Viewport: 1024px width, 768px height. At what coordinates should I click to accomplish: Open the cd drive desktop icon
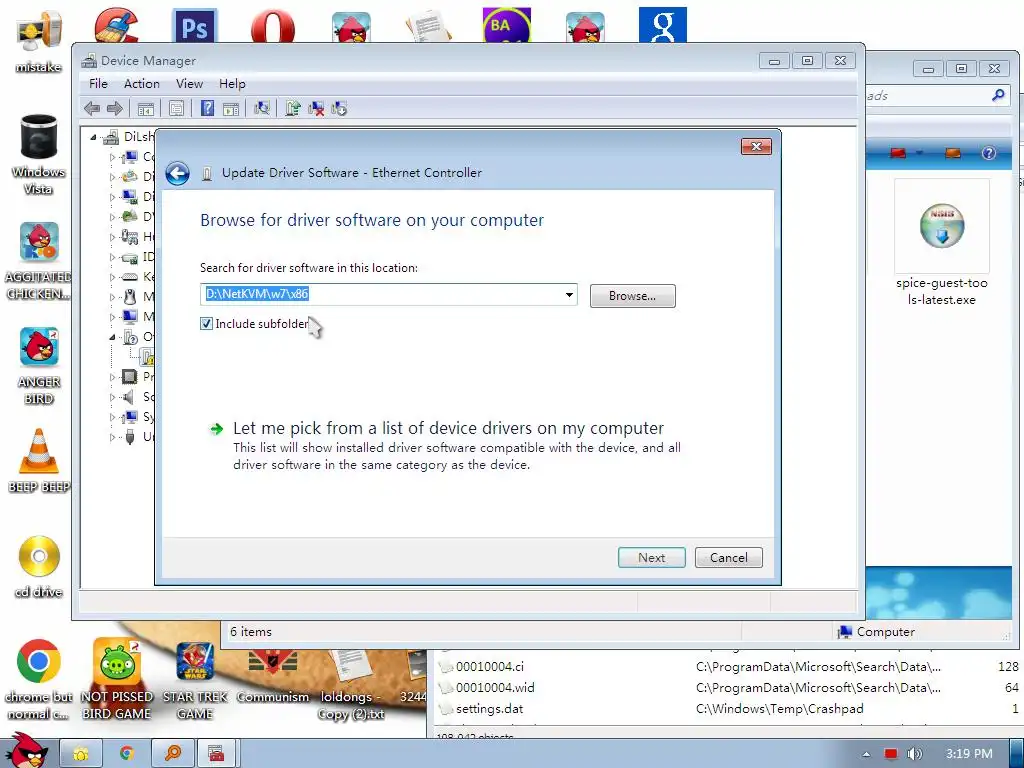click(39, 566)
